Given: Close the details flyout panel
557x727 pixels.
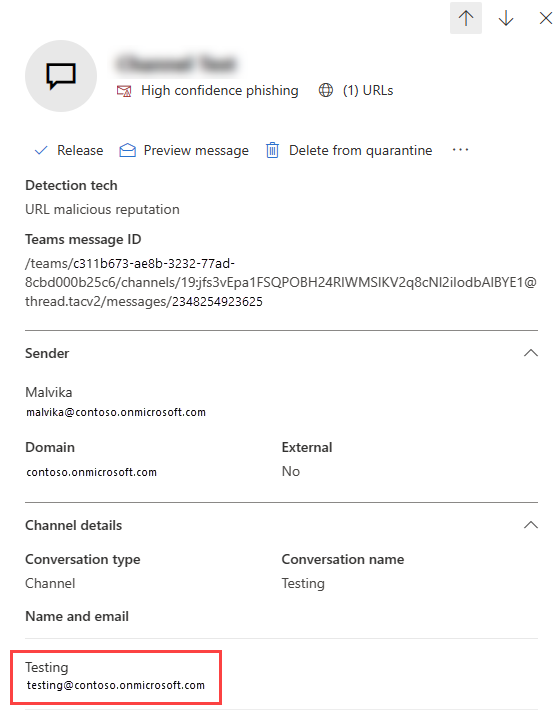Looking at the screenshot, I should click(x=546, y=18).
